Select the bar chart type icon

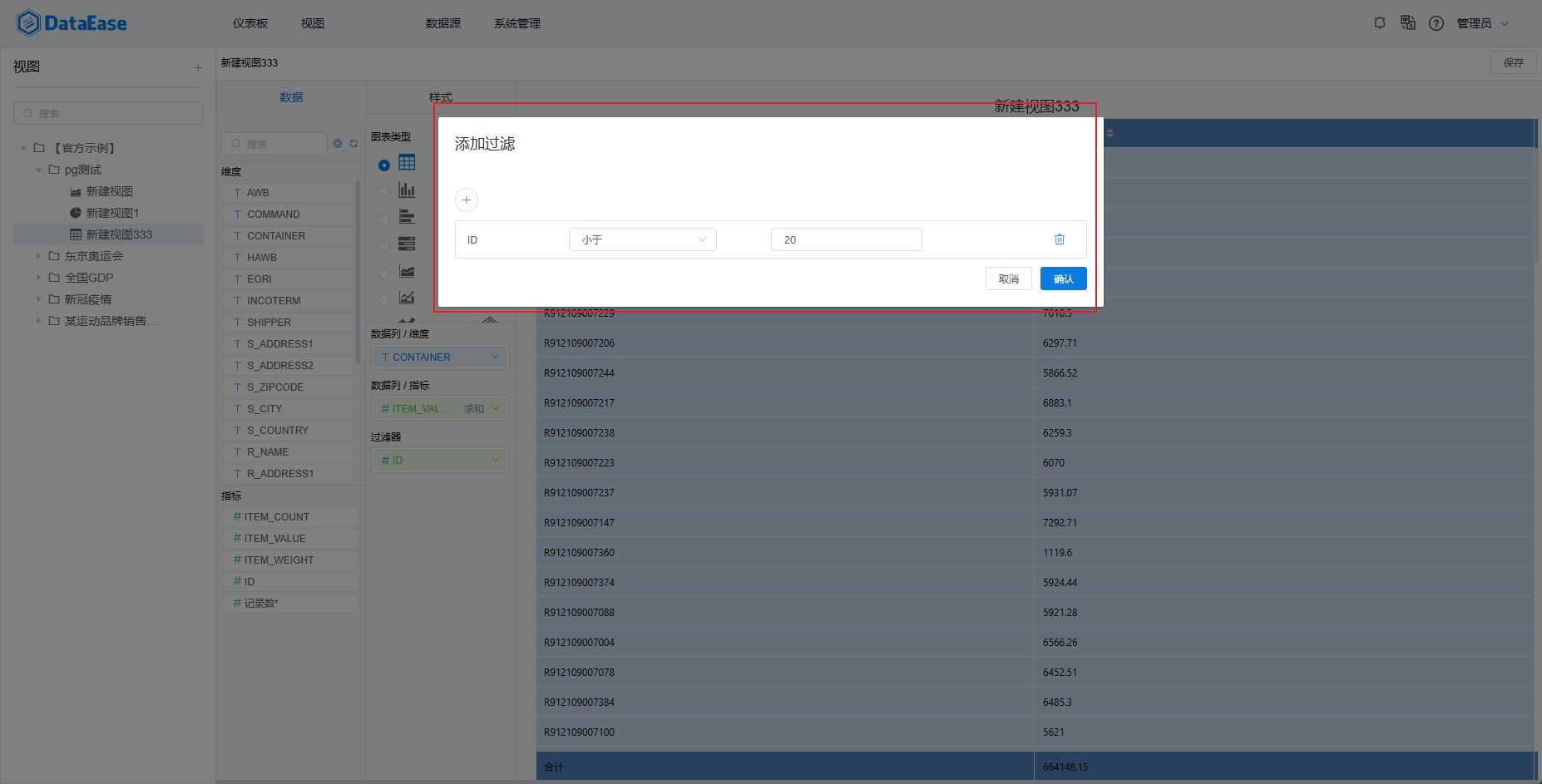coord(407,190)
